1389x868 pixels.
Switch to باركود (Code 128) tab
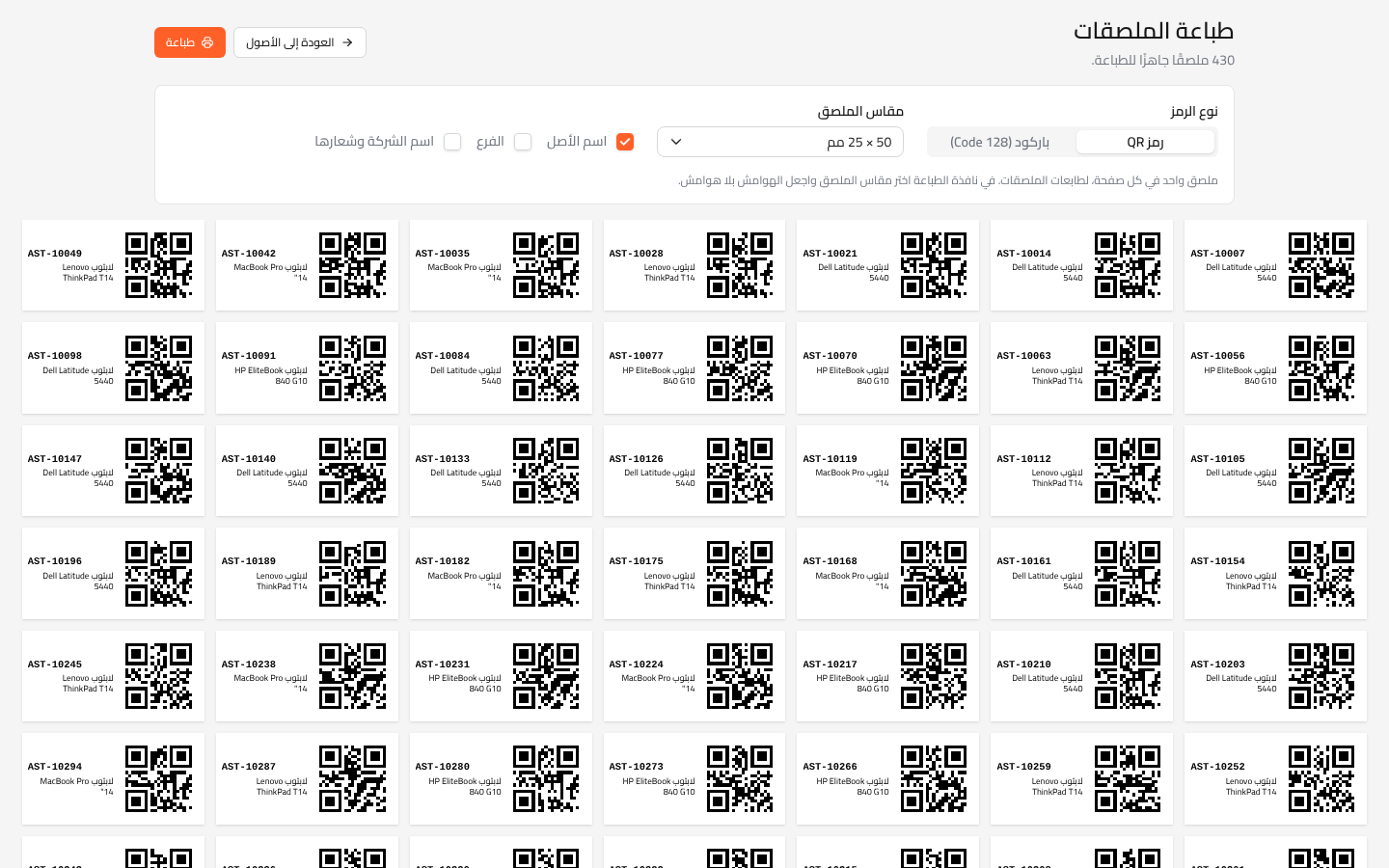(x=1000, y=142)
